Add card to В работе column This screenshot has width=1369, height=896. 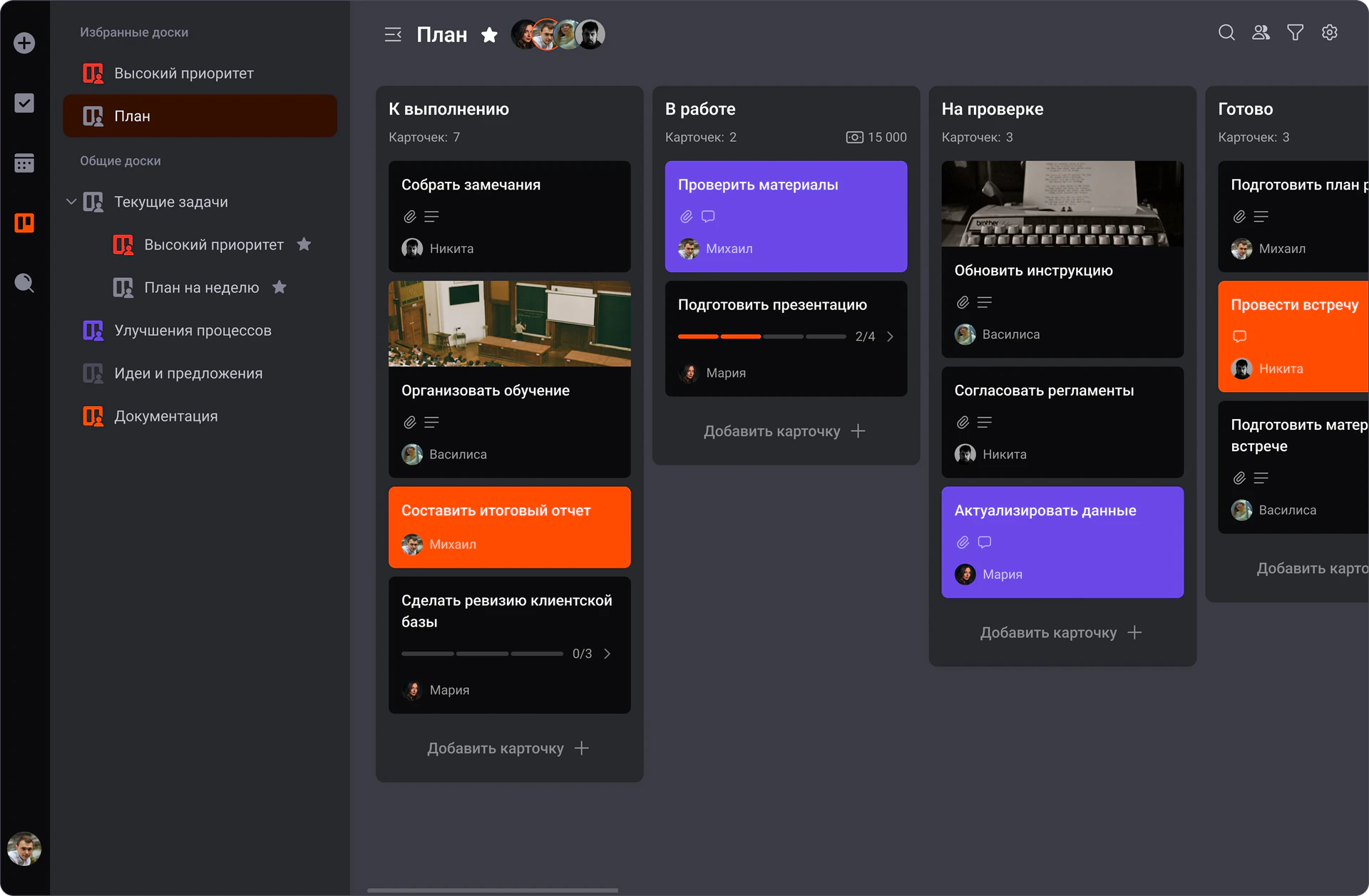coord(786,431)
